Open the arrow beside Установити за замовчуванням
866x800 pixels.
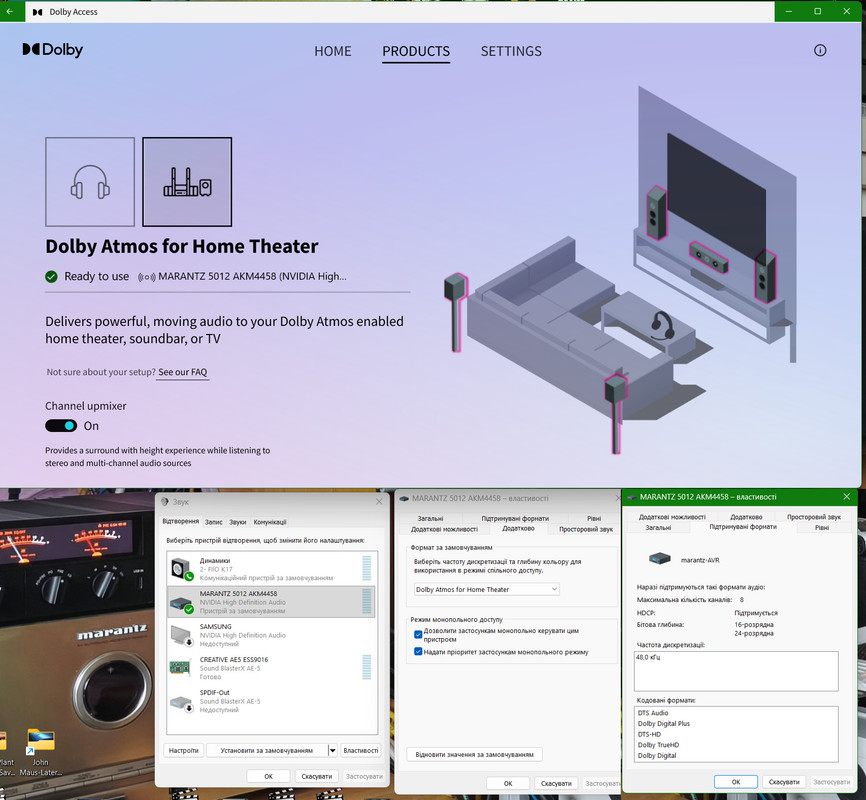pyautogui.click(x=332, y=750)
